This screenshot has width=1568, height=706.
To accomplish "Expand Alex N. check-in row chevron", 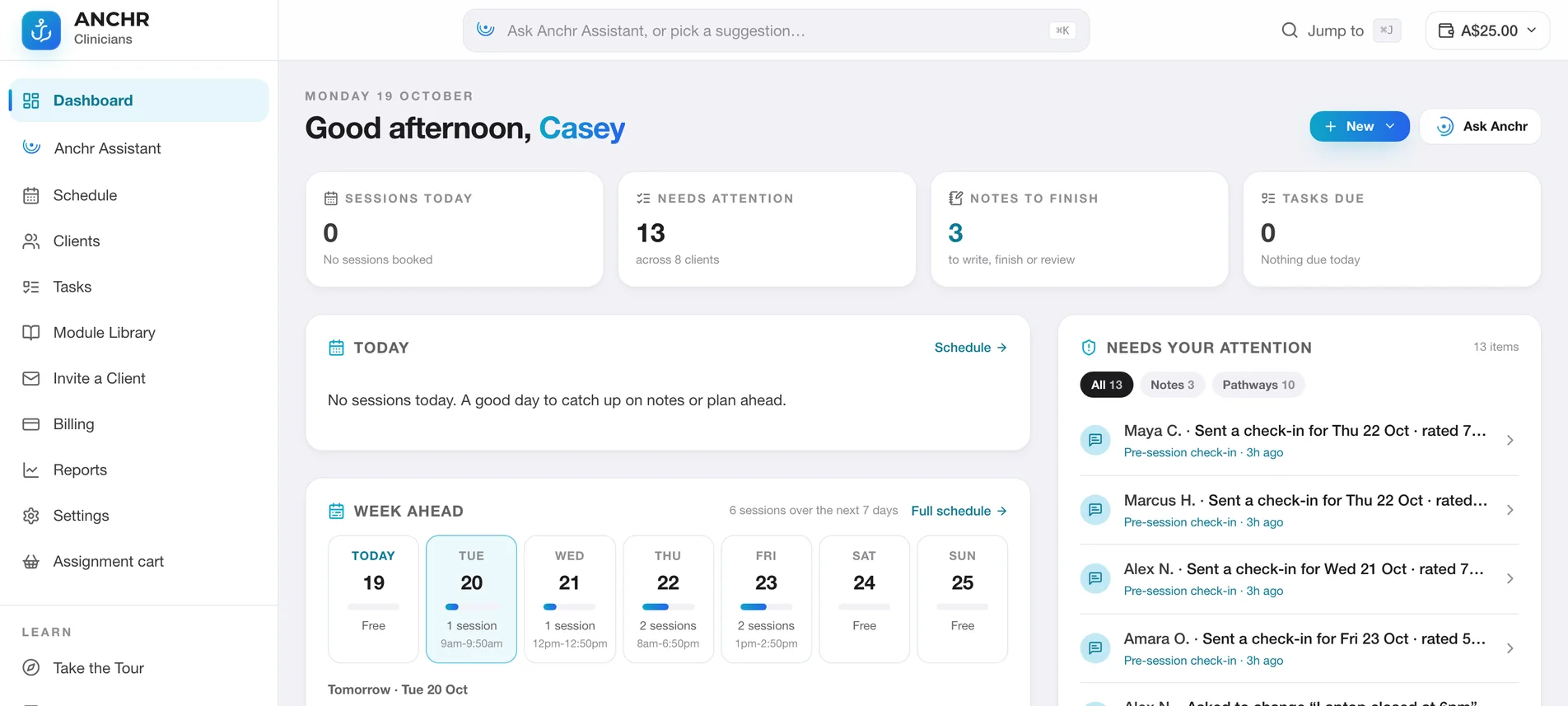I will [1510, 578].
